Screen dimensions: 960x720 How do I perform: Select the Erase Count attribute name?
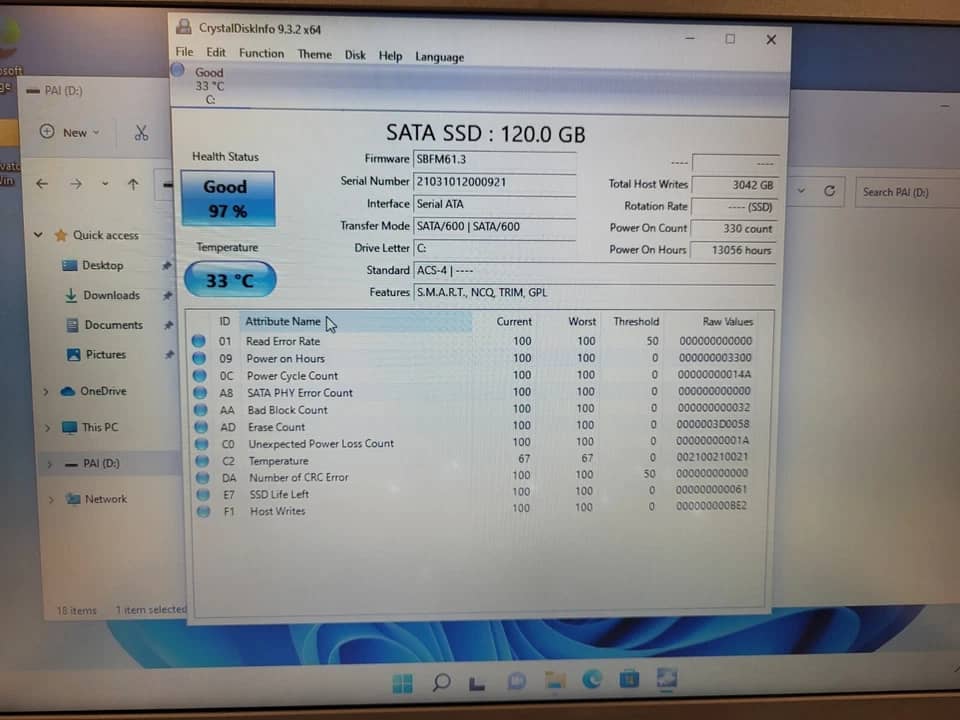point(276,427)
